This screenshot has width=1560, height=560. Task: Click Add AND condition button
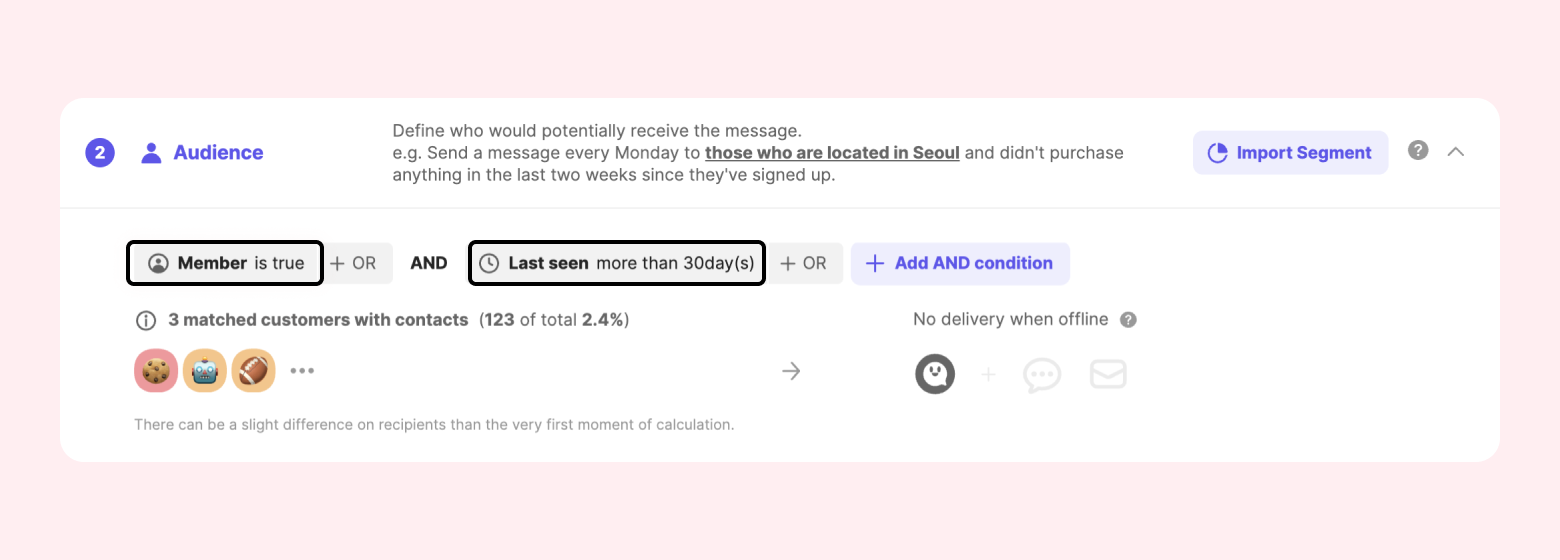tap(960, 263)
